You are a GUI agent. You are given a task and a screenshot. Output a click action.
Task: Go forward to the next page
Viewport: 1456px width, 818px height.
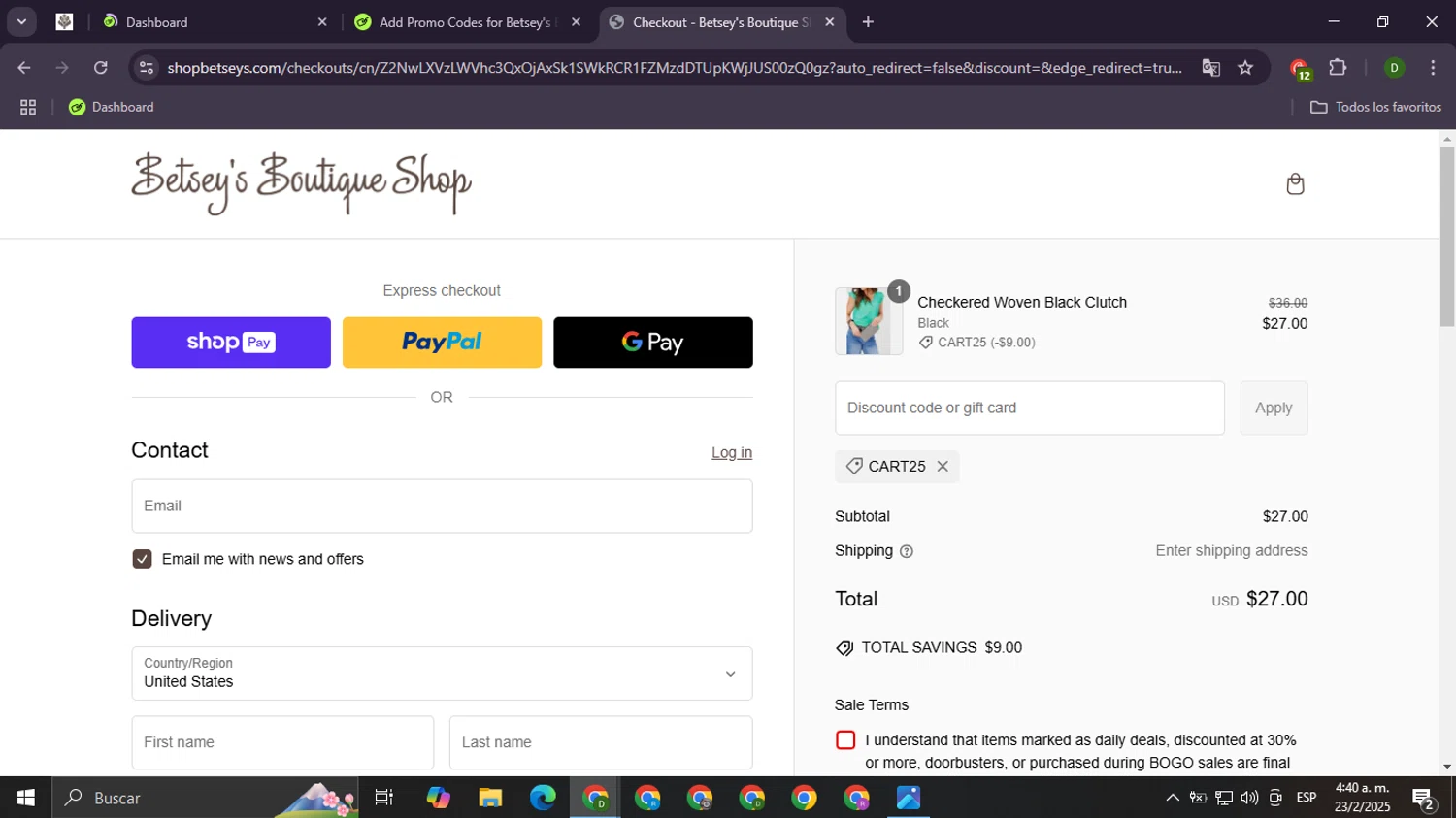(62, 68)
